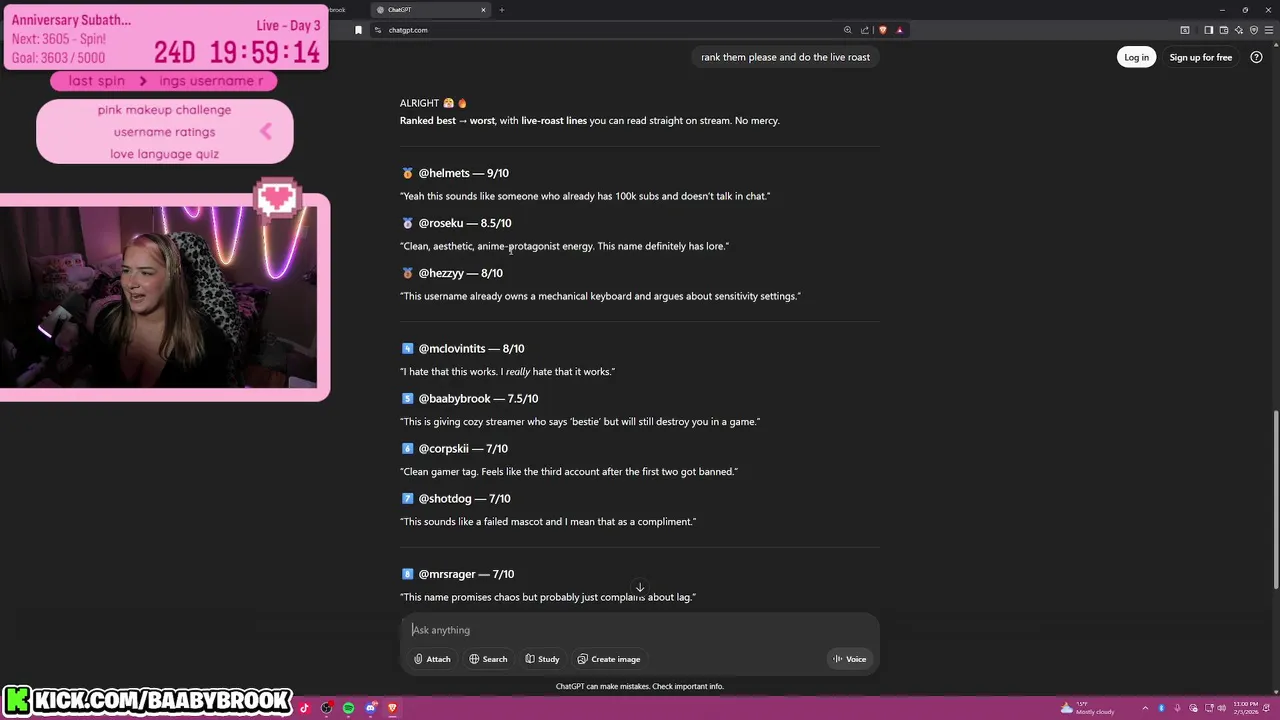The width and height of the screenshot is (1280, 720).
Task: Click the @mclovintits — 8/10 heading
Action: [x=471, y=348]
